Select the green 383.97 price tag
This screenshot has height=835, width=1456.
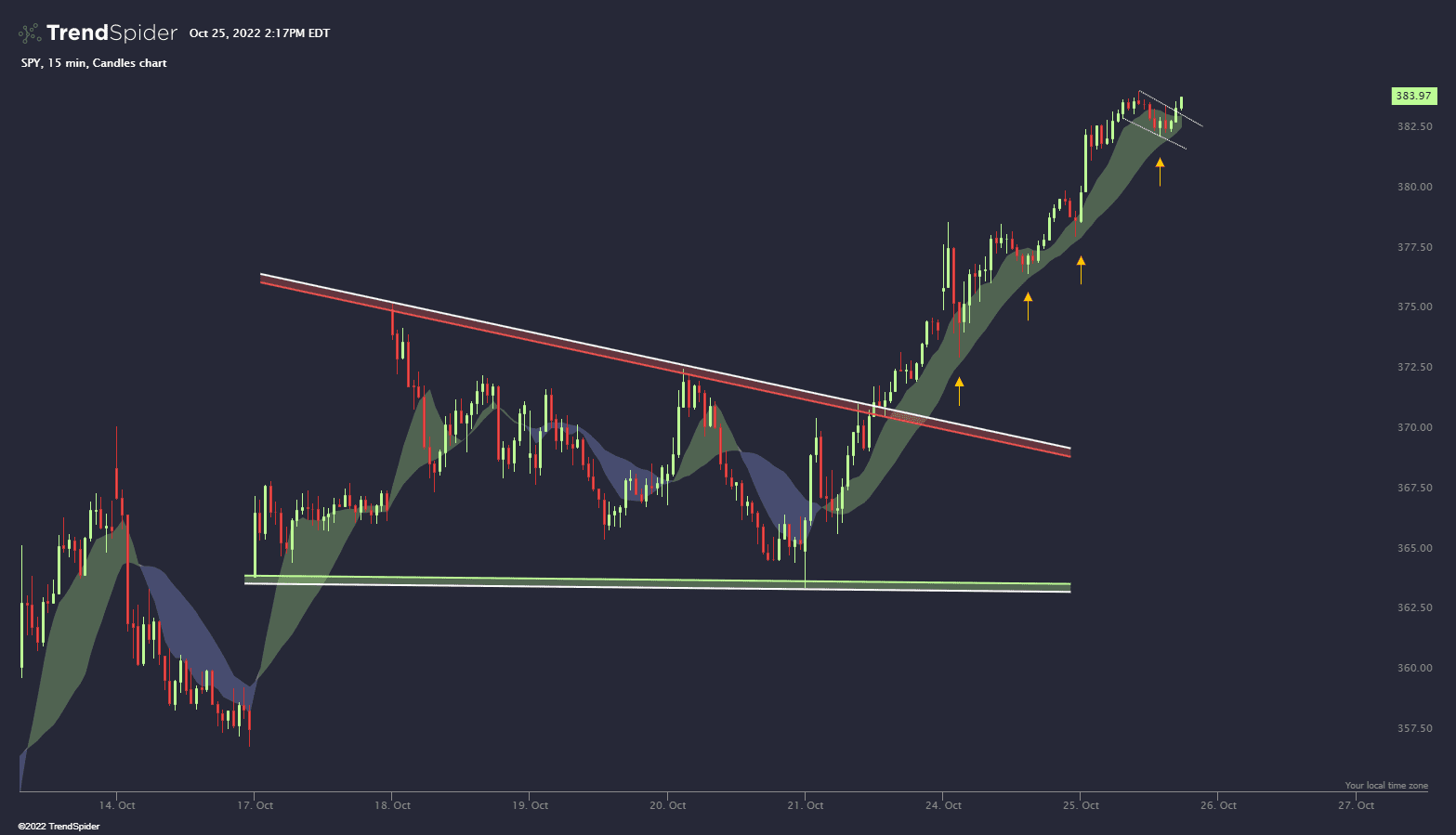pos(1413,95)
